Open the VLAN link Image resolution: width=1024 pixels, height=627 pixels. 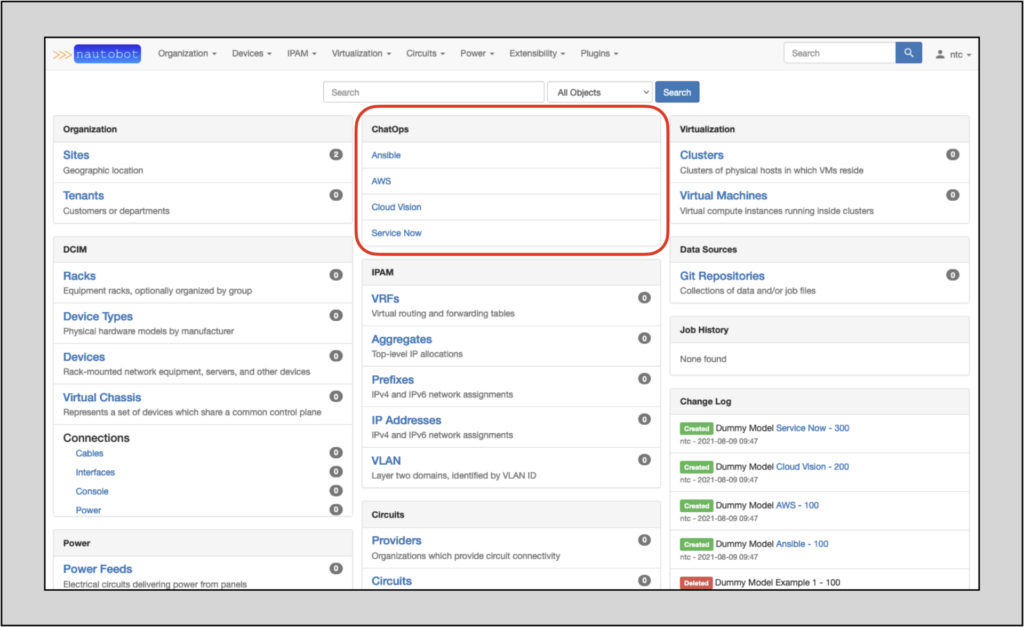[x=386, y=460]
